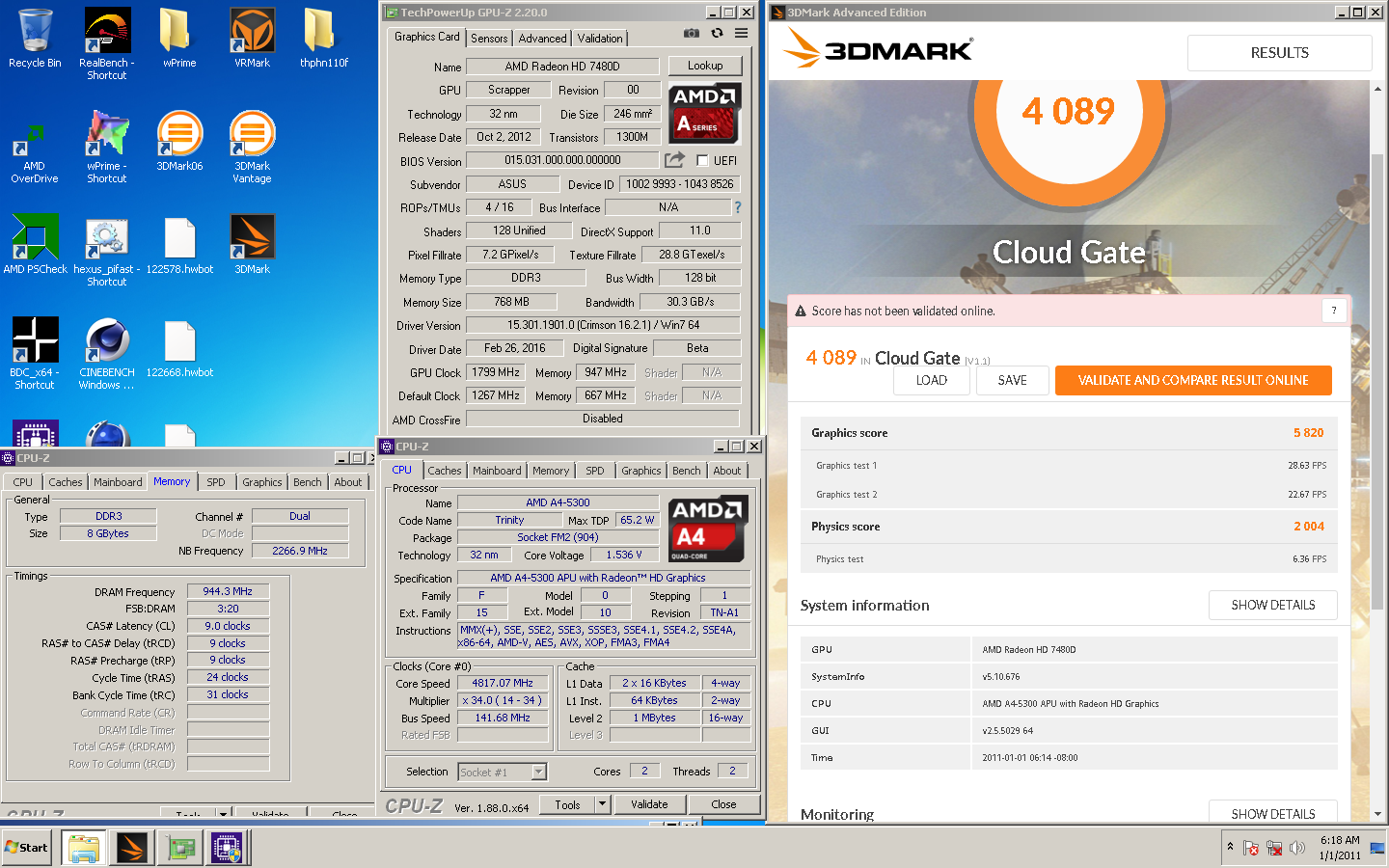
Task: Switch to GPU-Z taskbar icon
Action: pos(180,848)
